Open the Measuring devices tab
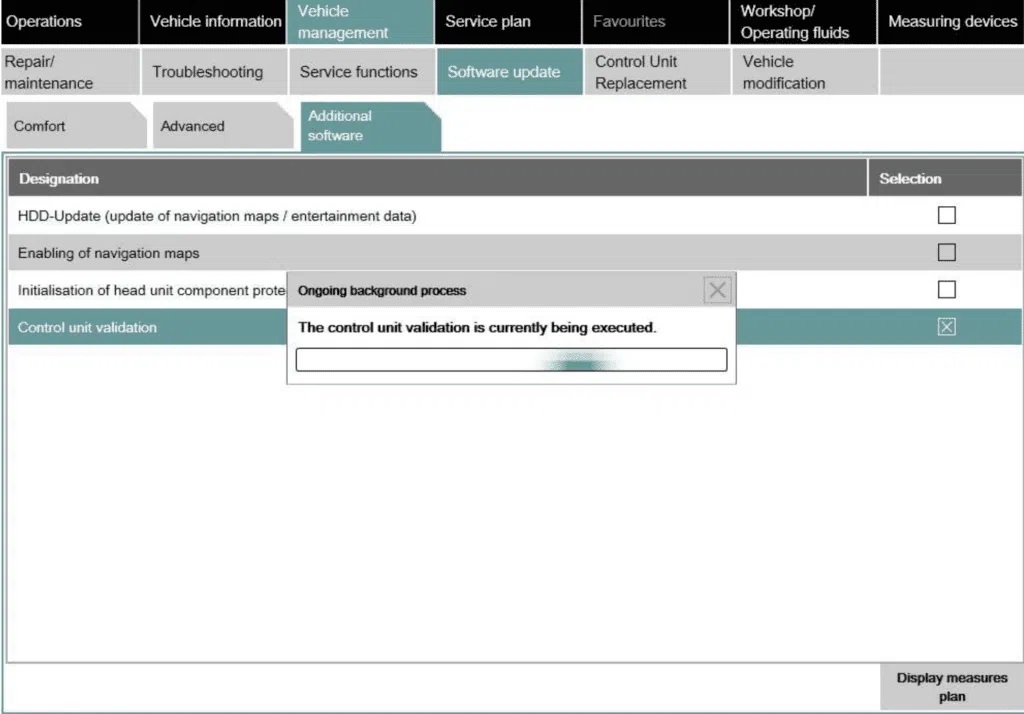1024x714 pixels. (x=949, y=20)
